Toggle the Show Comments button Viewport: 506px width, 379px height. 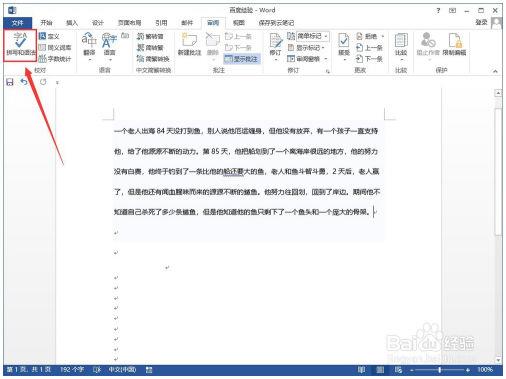(x=242, y=59)
